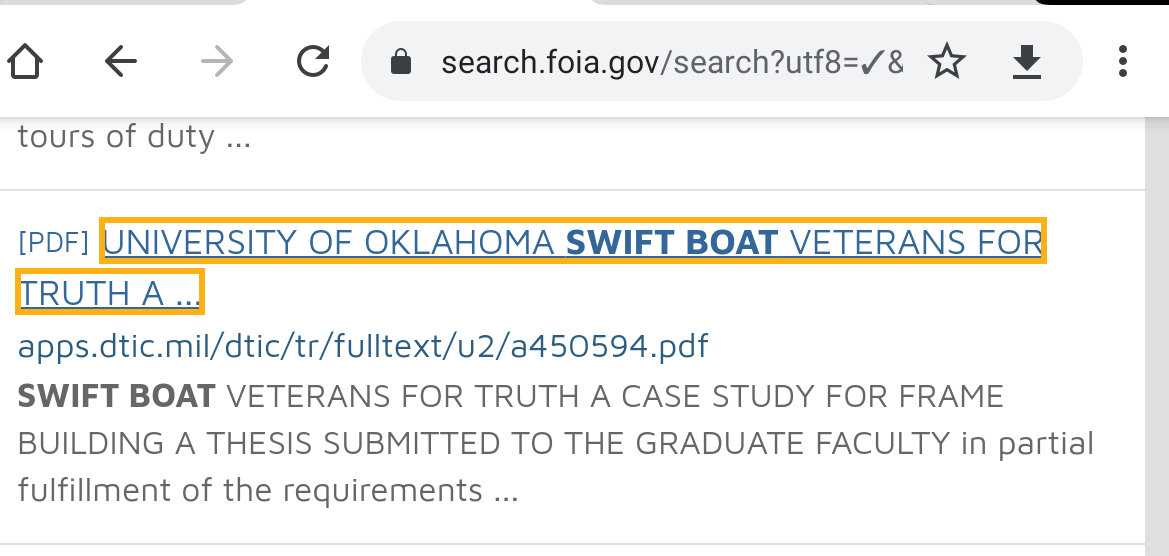The width and height of the screenshot is (1169, 556).
Task: Select the browser tab at the top left
Action: click(120, 2)
